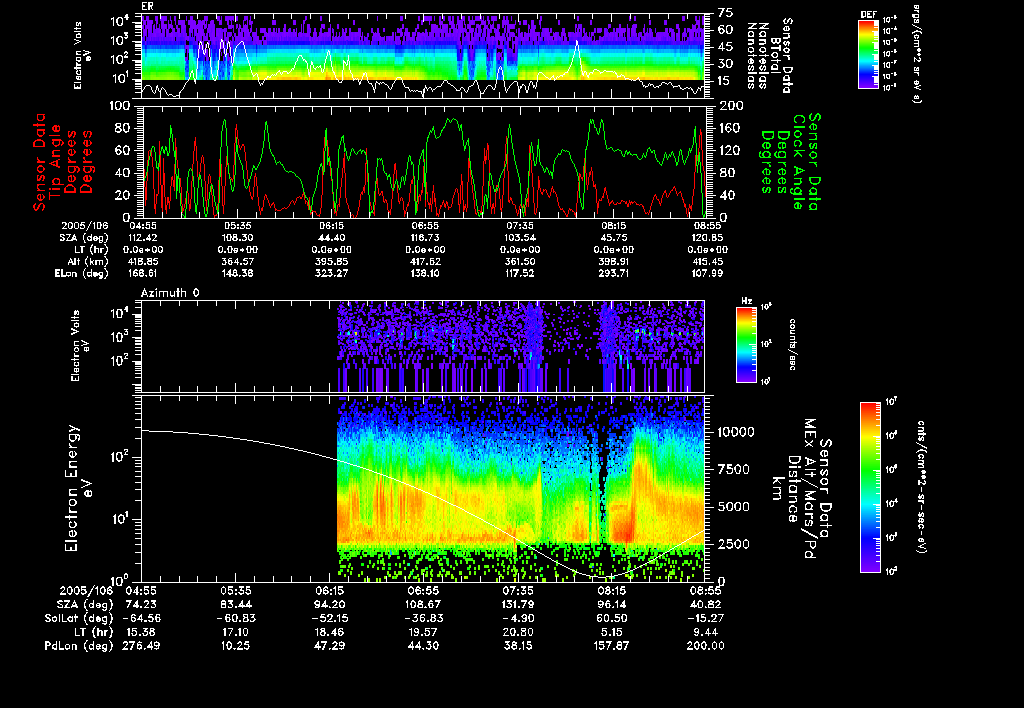Viewport: 1024px width, 708px height.
Task: Click the 'PdLon (deg)' row header
Action: coord(78,645)
